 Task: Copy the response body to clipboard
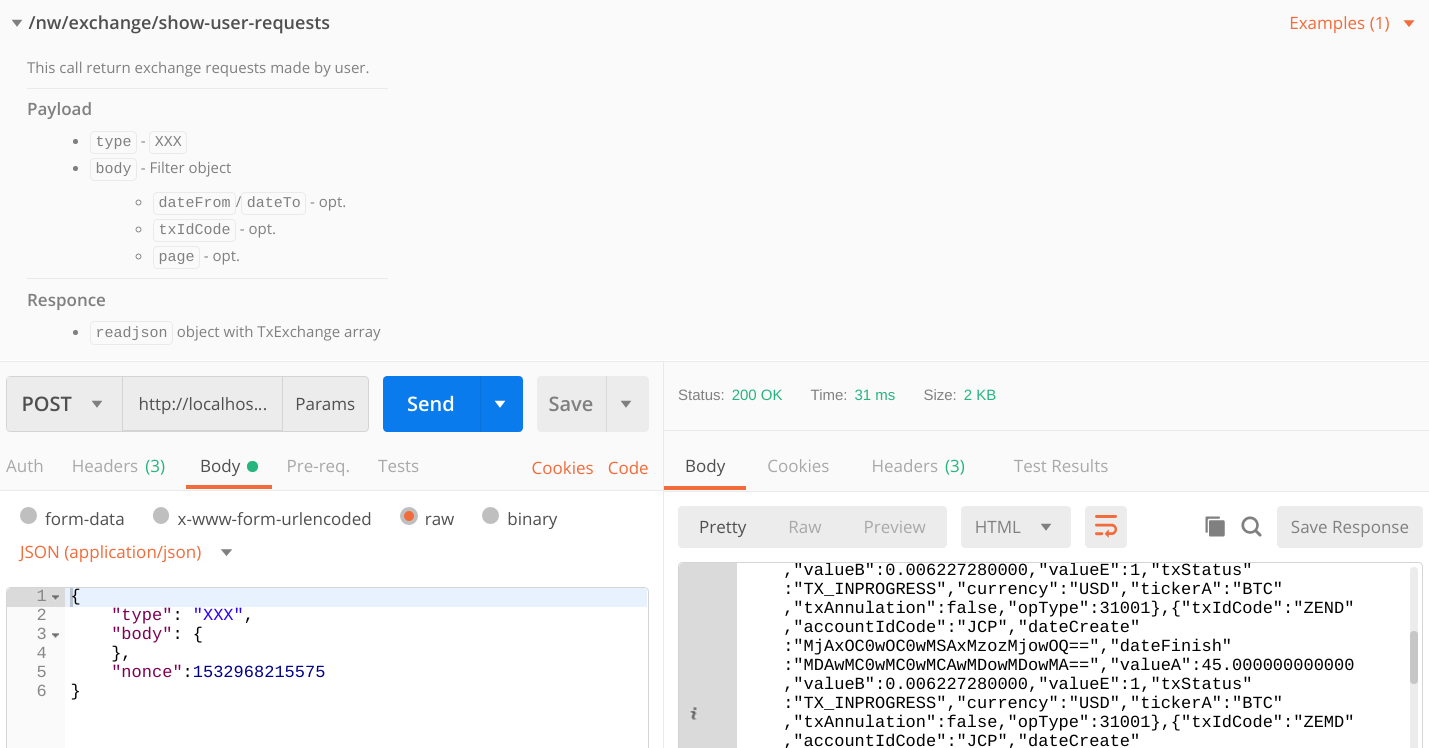(x=1214, y=525)
